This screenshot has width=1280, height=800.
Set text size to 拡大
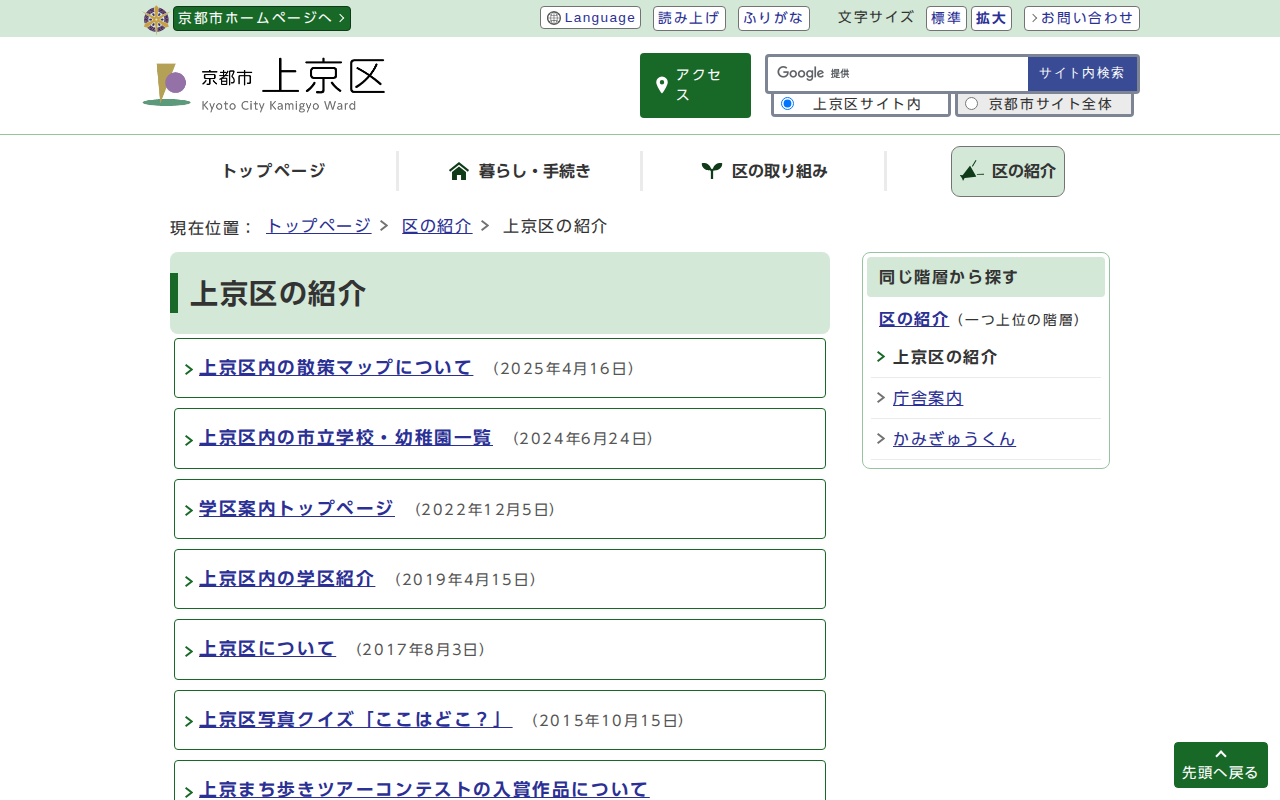tap(991, 18)
